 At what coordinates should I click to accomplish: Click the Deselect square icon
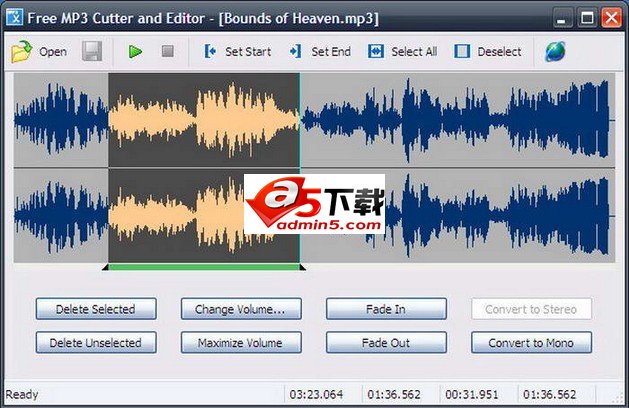tap(462, 51)
